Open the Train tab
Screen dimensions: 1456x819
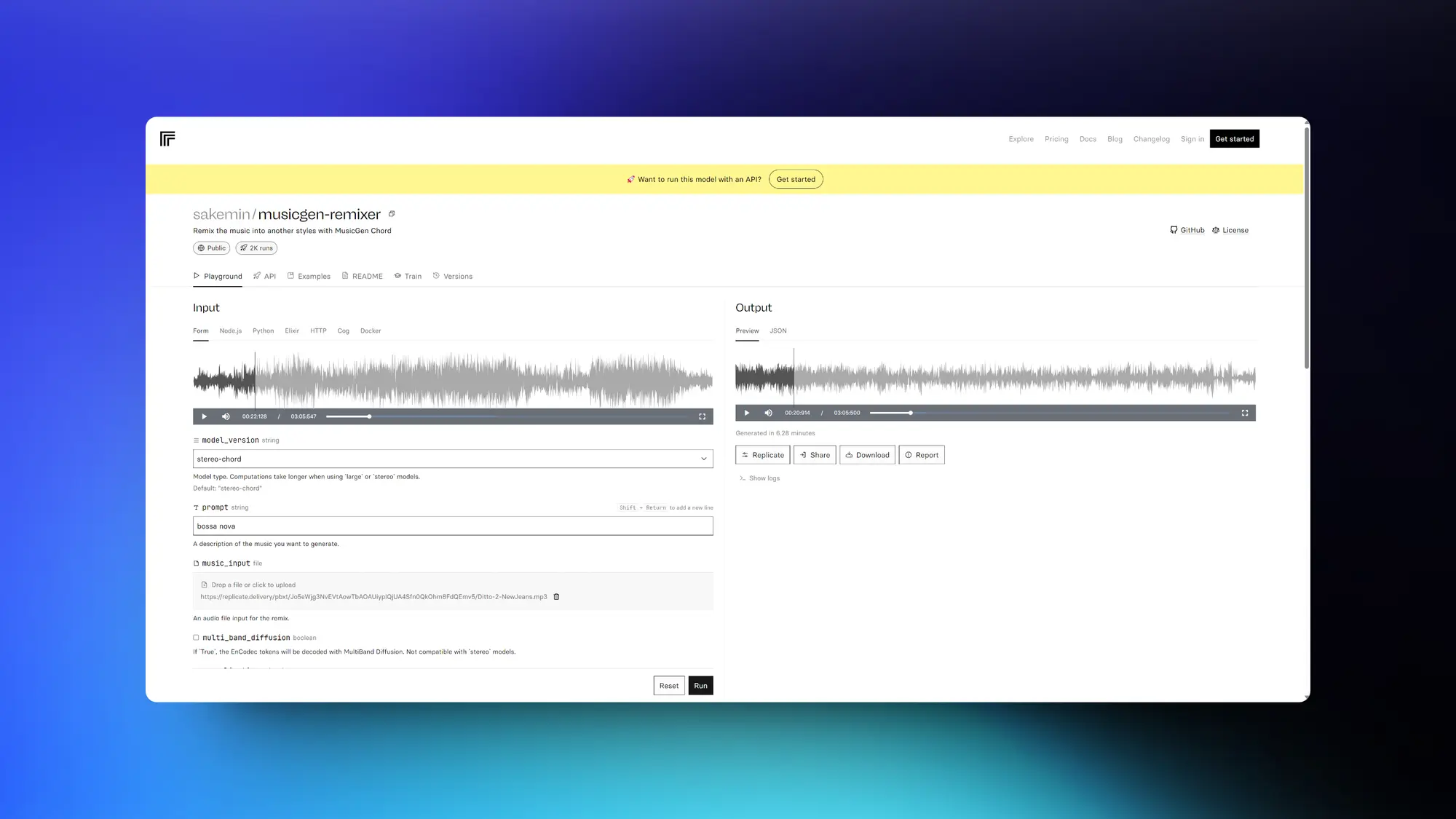click(408, 277)
